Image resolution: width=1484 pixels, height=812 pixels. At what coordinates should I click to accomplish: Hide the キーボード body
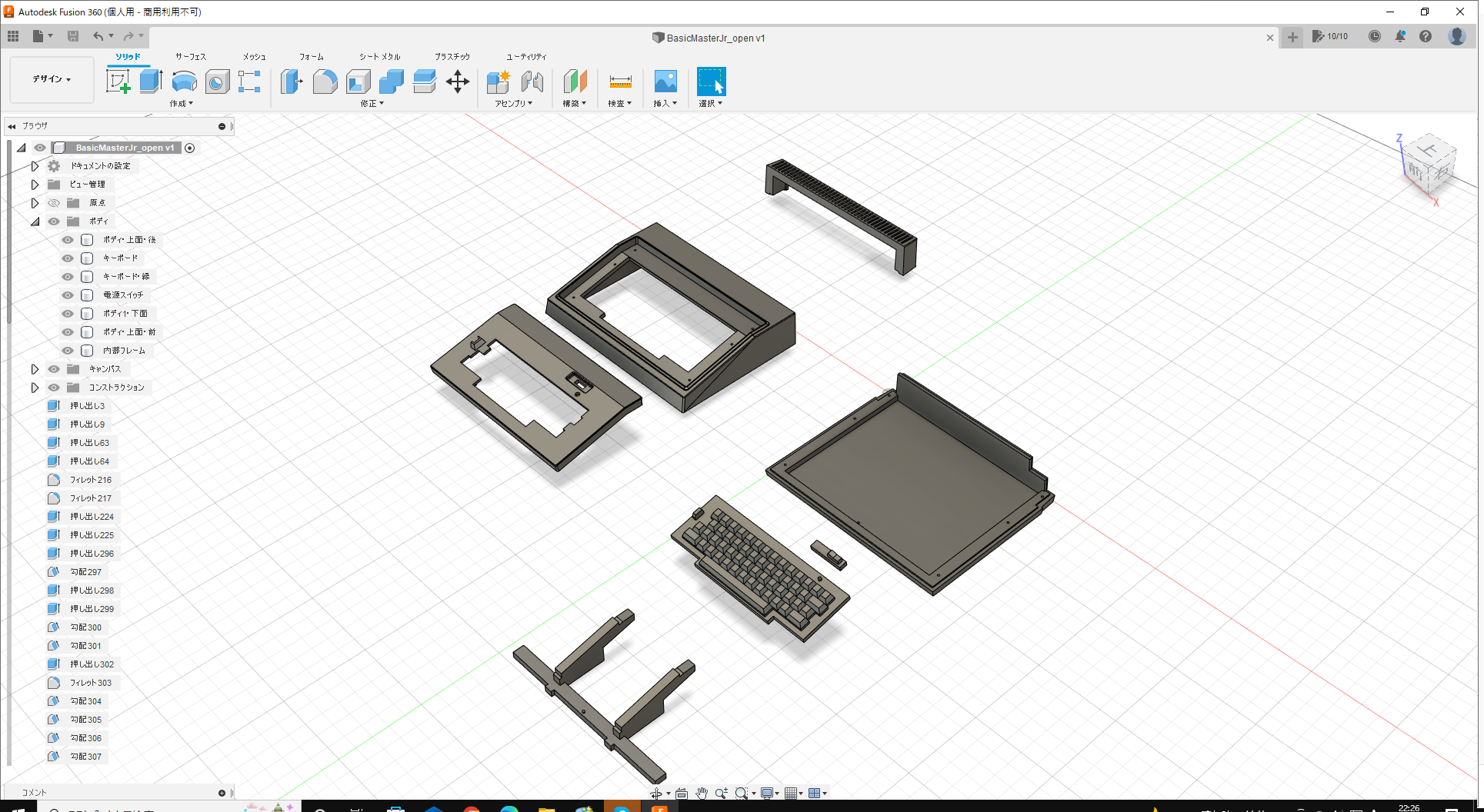point(67,258)
